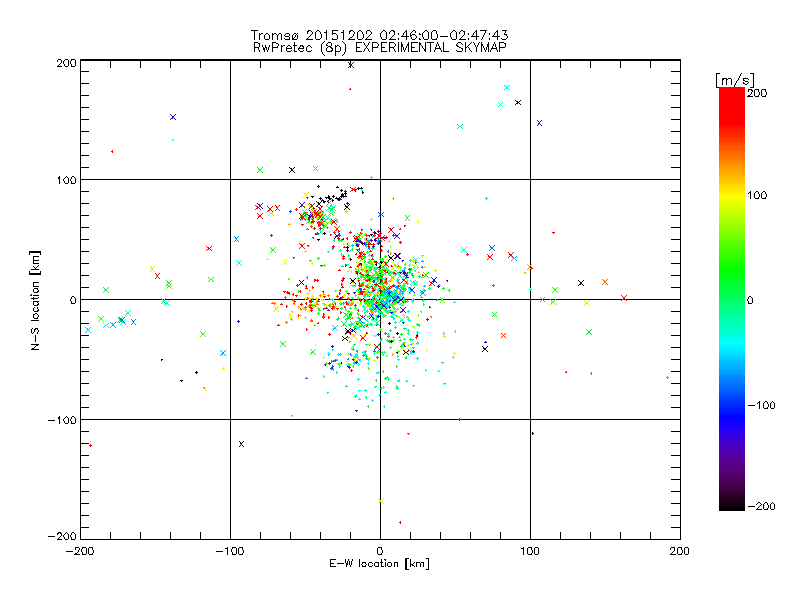800x600 pixels.
Task: Click the y-axis tick label '200' at top
Action: pyautogui.click(x=66, y=63)
